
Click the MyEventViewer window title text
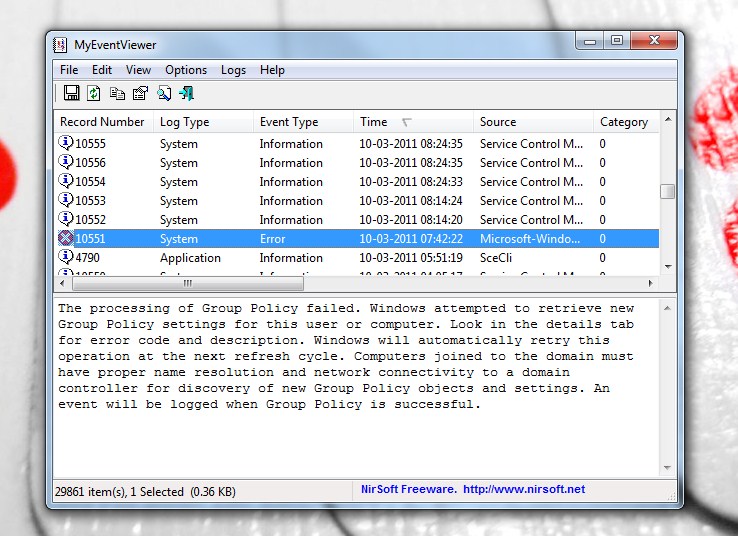tap(115, 45)
